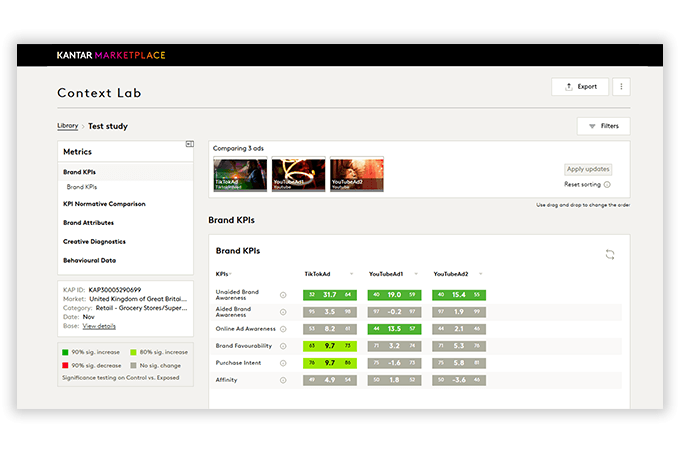
Task: Click YouTubeAd1 Unaided Awareness 19.0 cell
Action: point(394,295)
